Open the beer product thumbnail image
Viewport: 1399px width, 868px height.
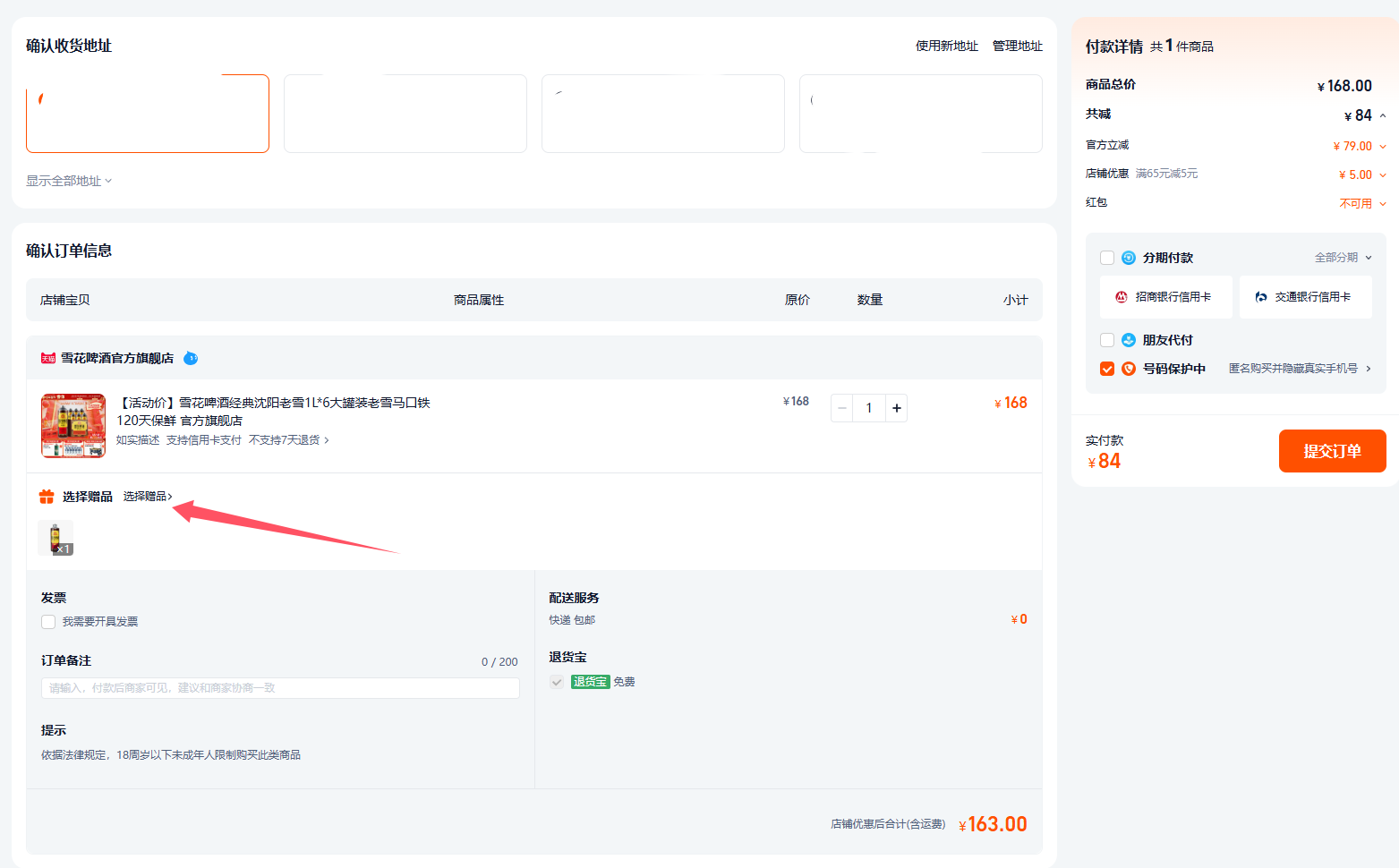[x=73, y=426]
